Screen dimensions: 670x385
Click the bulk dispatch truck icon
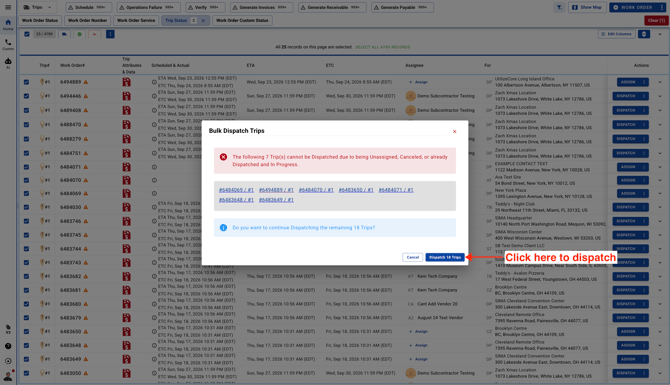tap(65, 34)
